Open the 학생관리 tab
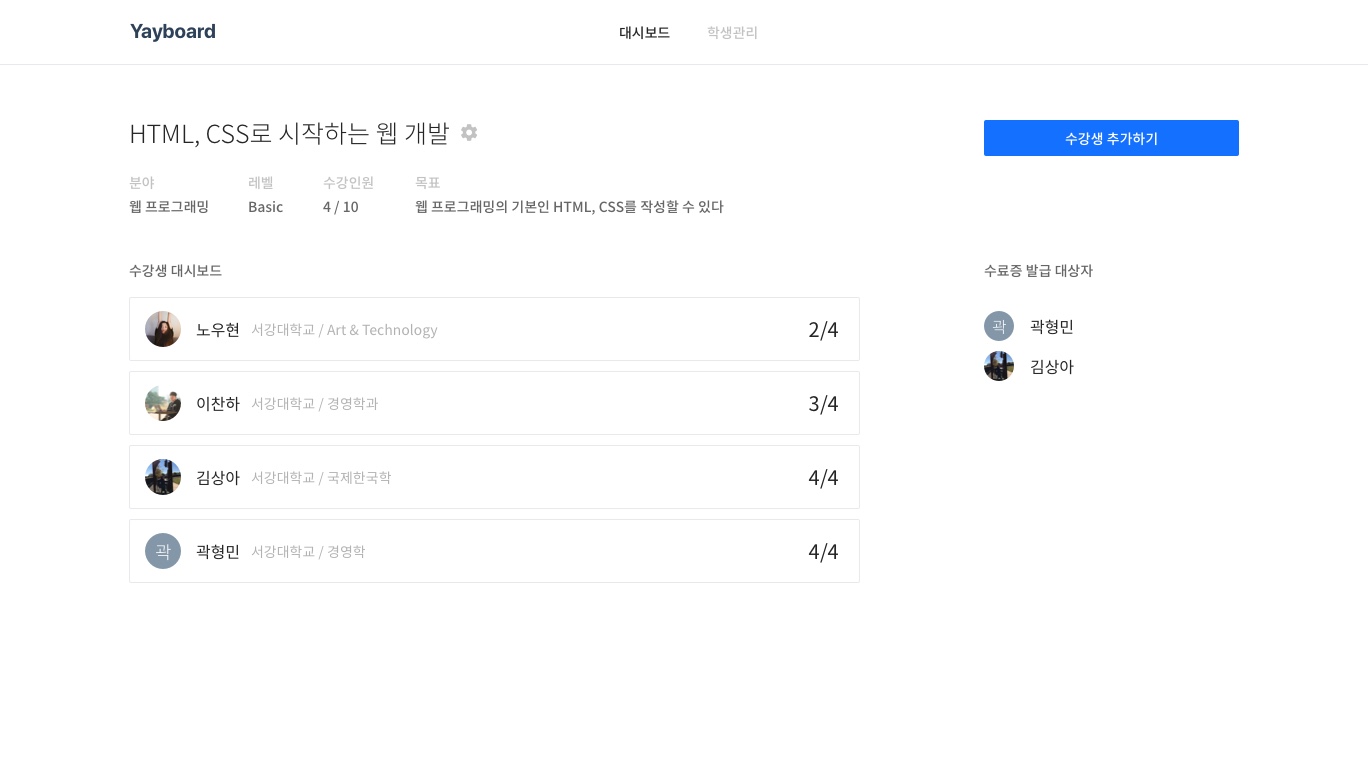The height and width of the screenshot is (768, 1368). coord(732,32)
